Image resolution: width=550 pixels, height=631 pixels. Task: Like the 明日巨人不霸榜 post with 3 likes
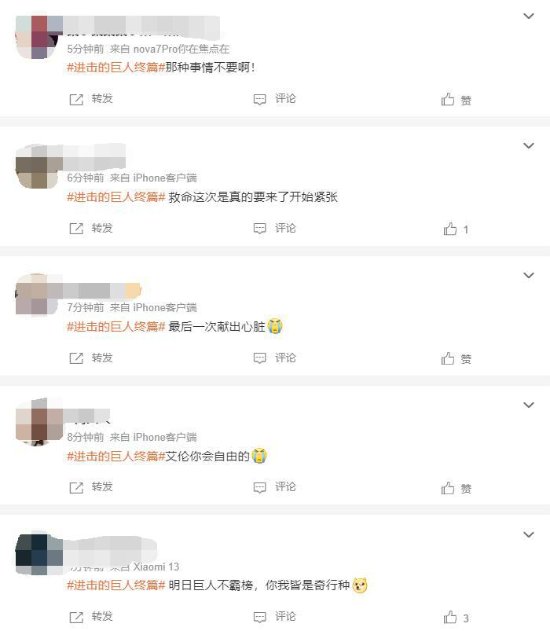(450, 617)
